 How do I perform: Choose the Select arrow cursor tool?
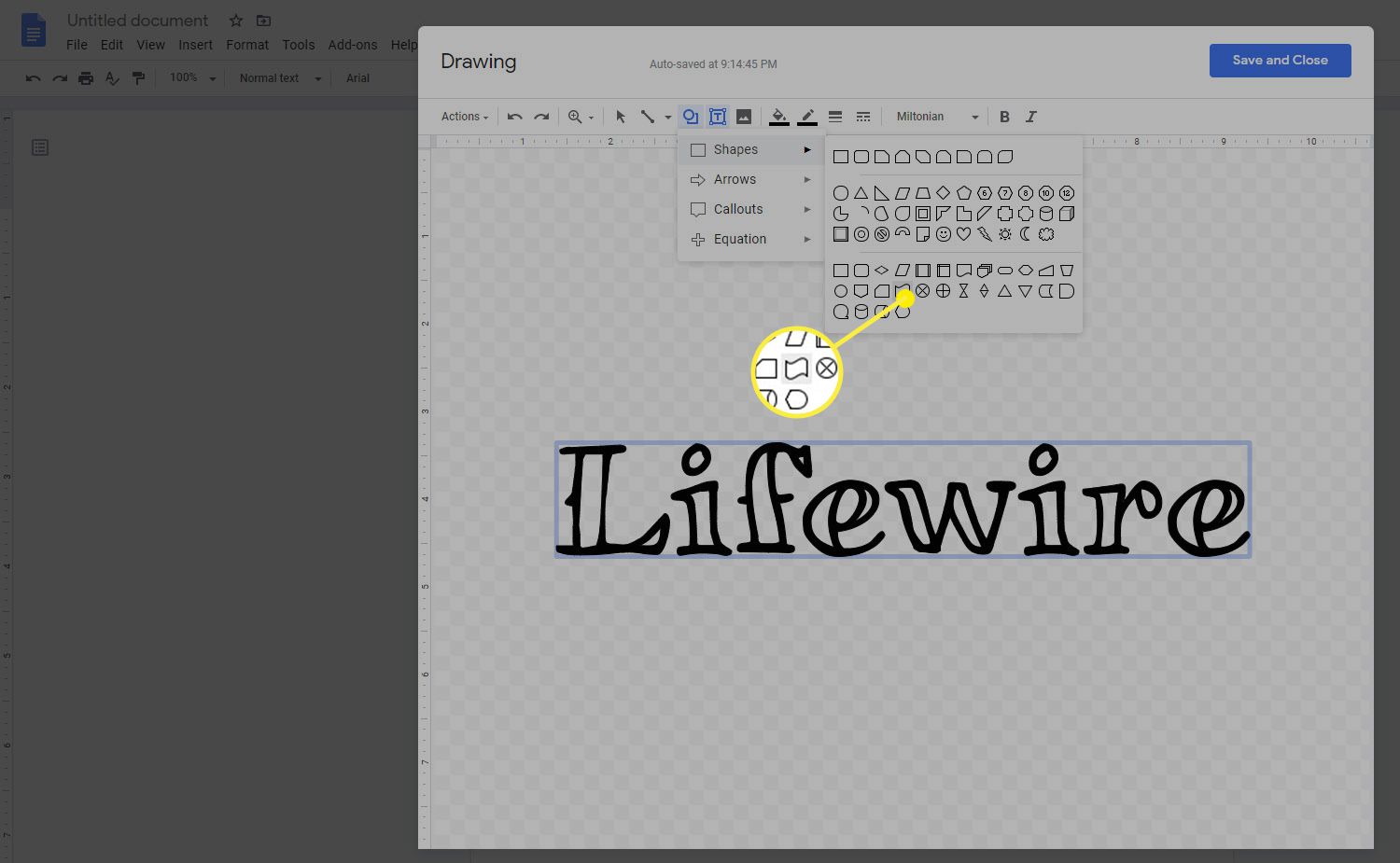tap(621, 117)
